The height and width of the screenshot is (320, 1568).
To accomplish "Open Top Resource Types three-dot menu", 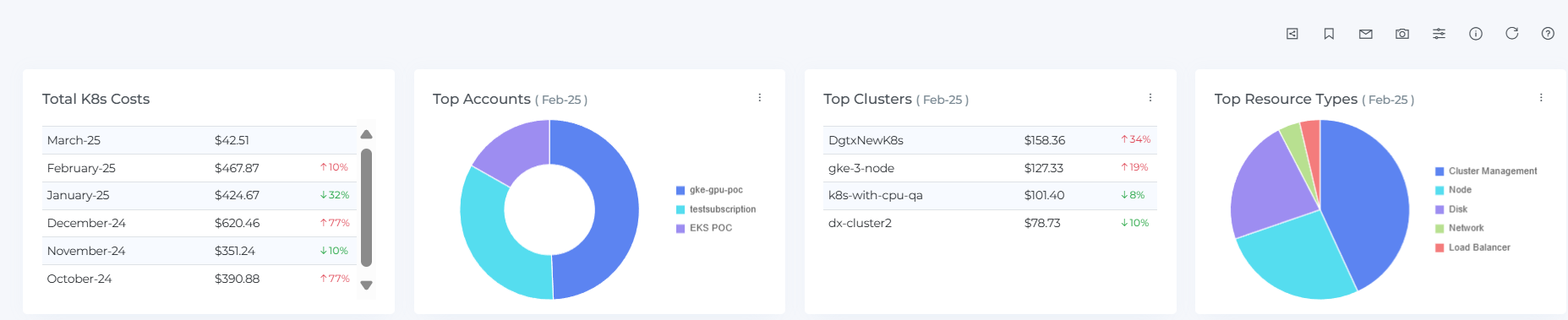I will [x=1541, y=98].
